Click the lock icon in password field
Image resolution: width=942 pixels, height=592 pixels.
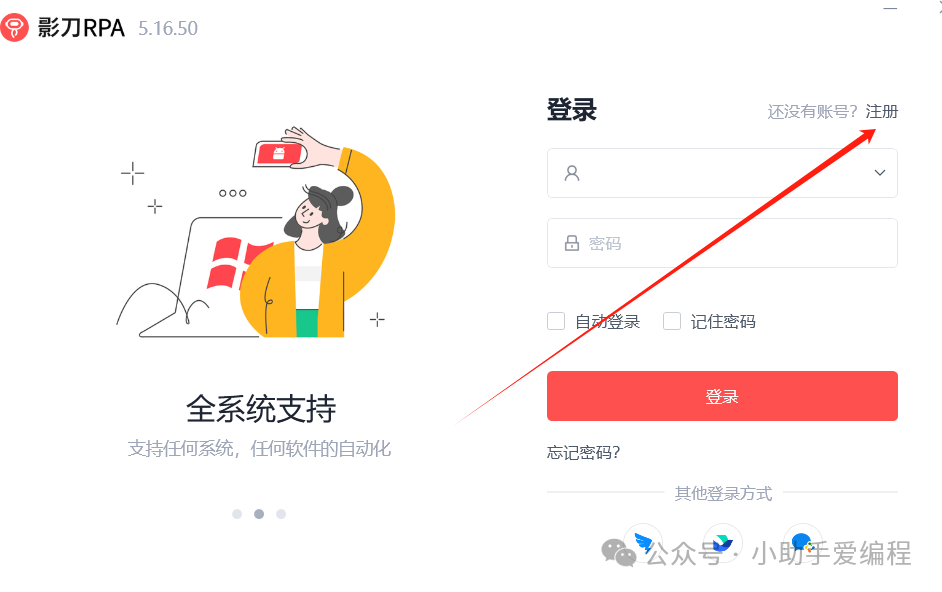(x=572, y=243)
